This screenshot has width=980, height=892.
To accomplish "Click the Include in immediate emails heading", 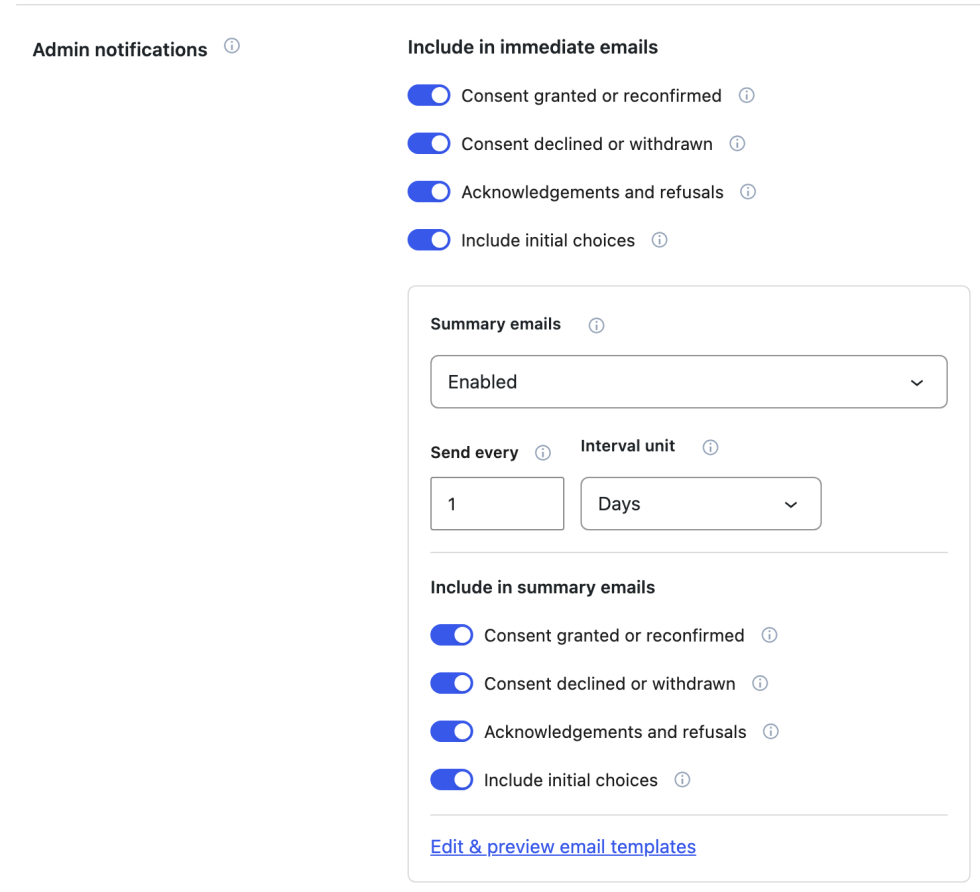I will coord(532,48).
